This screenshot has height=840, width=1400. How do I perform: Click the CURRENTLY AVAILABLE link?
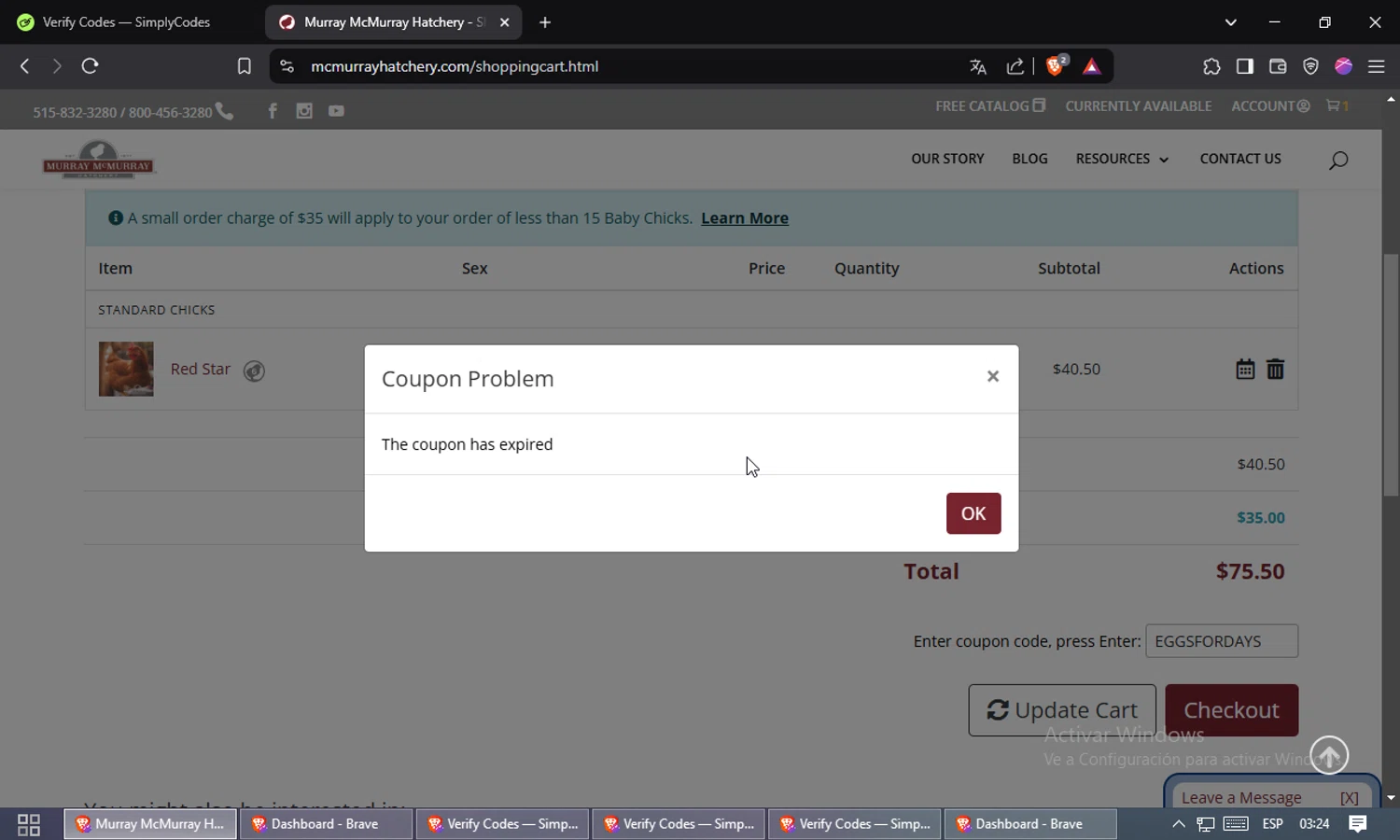1139,106
